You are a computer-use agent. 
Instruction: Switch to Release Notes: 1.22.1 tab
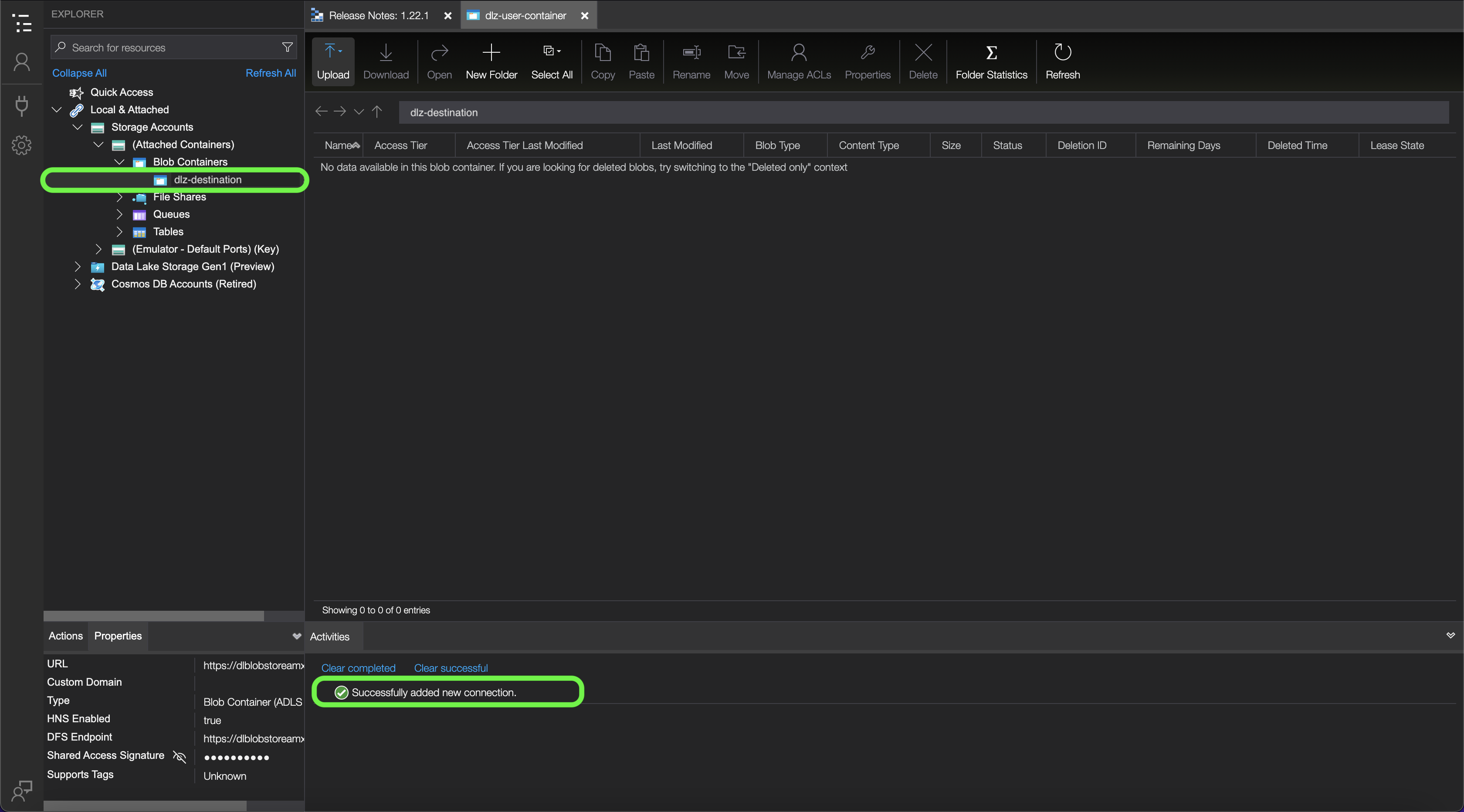[x=379, y=15]
